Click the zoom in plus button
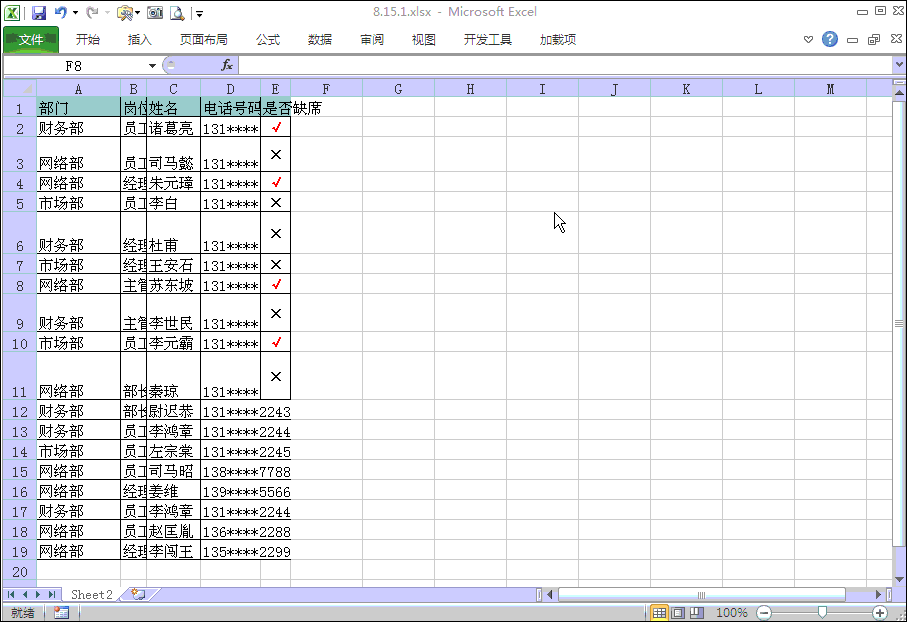This screenshot has height=622, width=907. point(880,613)
